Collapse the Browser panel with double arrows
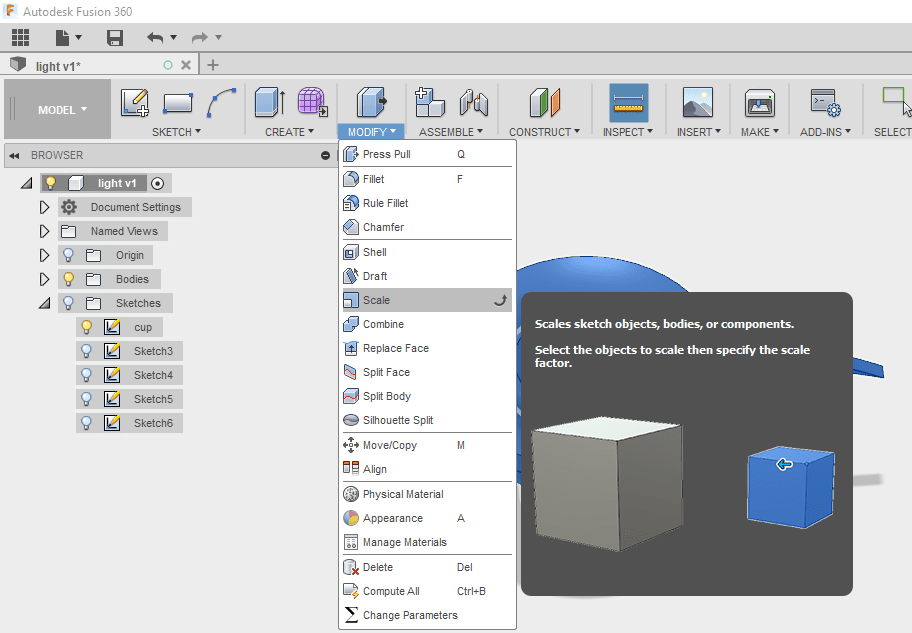Image resolution: width=912 pixels, height=633 pixels. tap(15, 155)
